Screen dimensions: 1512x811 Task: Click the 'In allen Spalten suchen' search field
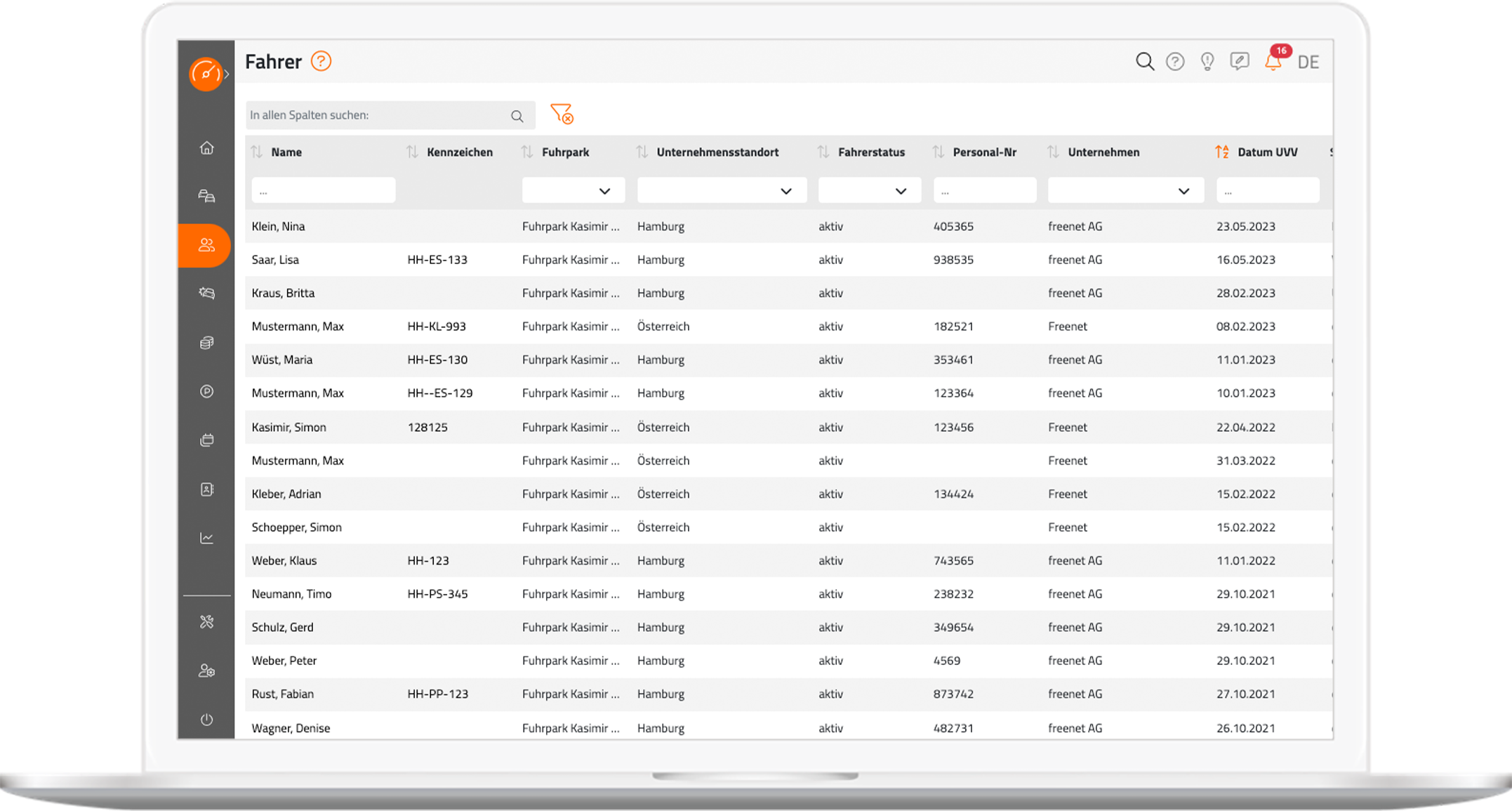click(x=376, y=115)
